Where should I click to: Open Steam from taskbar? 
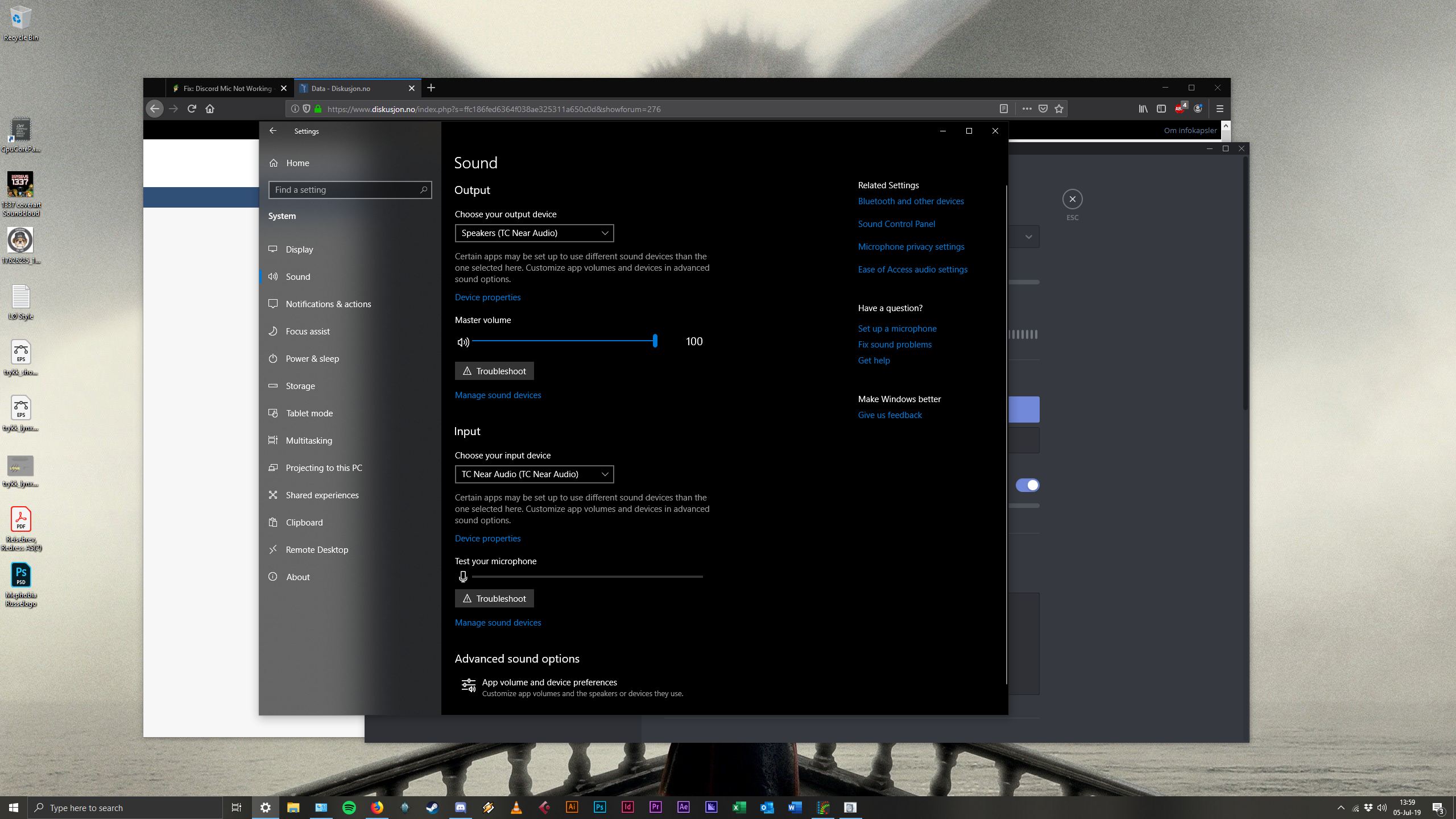tap(433, 808)
